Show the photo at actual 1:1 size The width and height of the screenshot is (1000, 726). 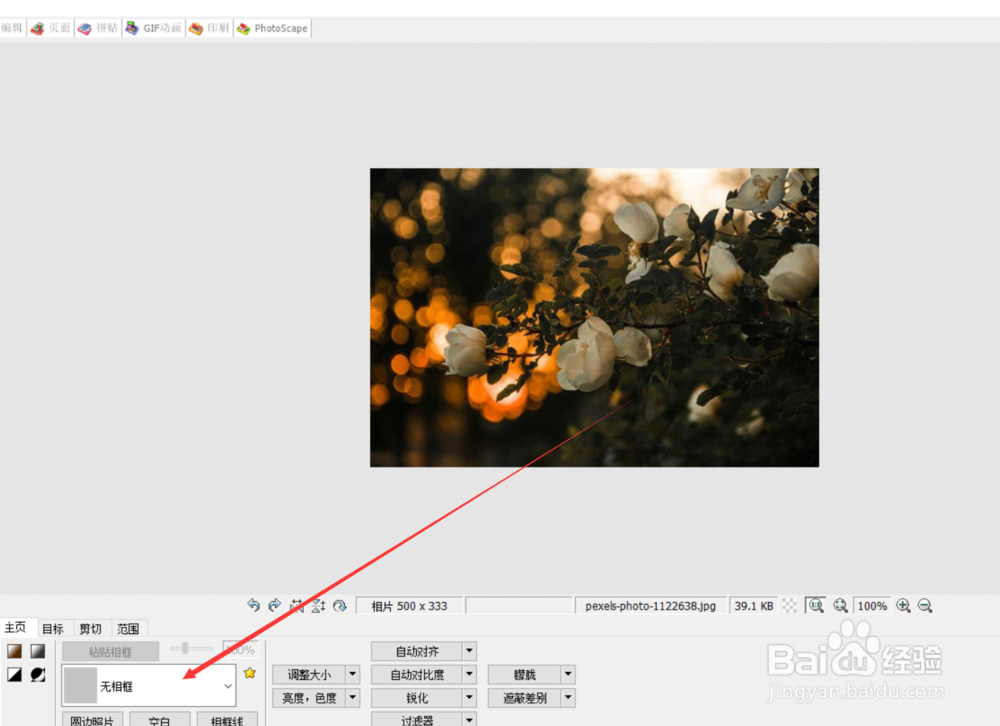pos(815,605)
